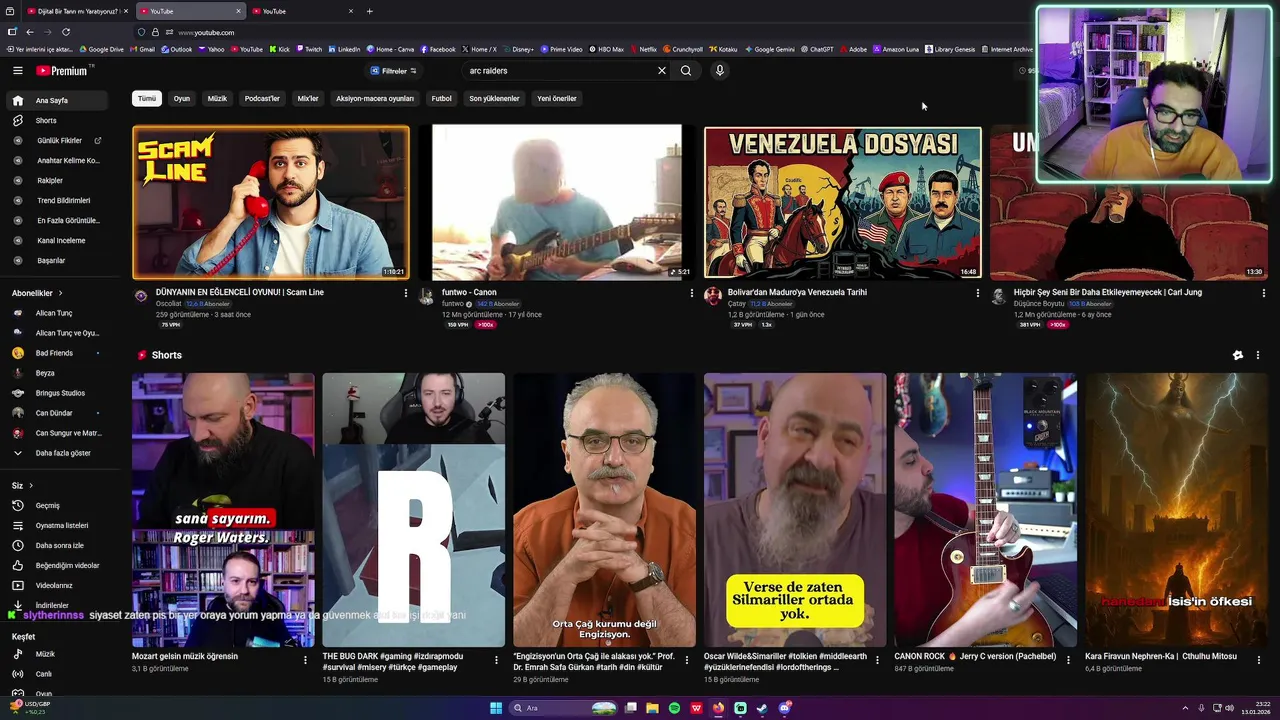Screen dimensions: 1280x720
Task: Open Kanal İnceleme sidebar item
Action: (56, 241)
